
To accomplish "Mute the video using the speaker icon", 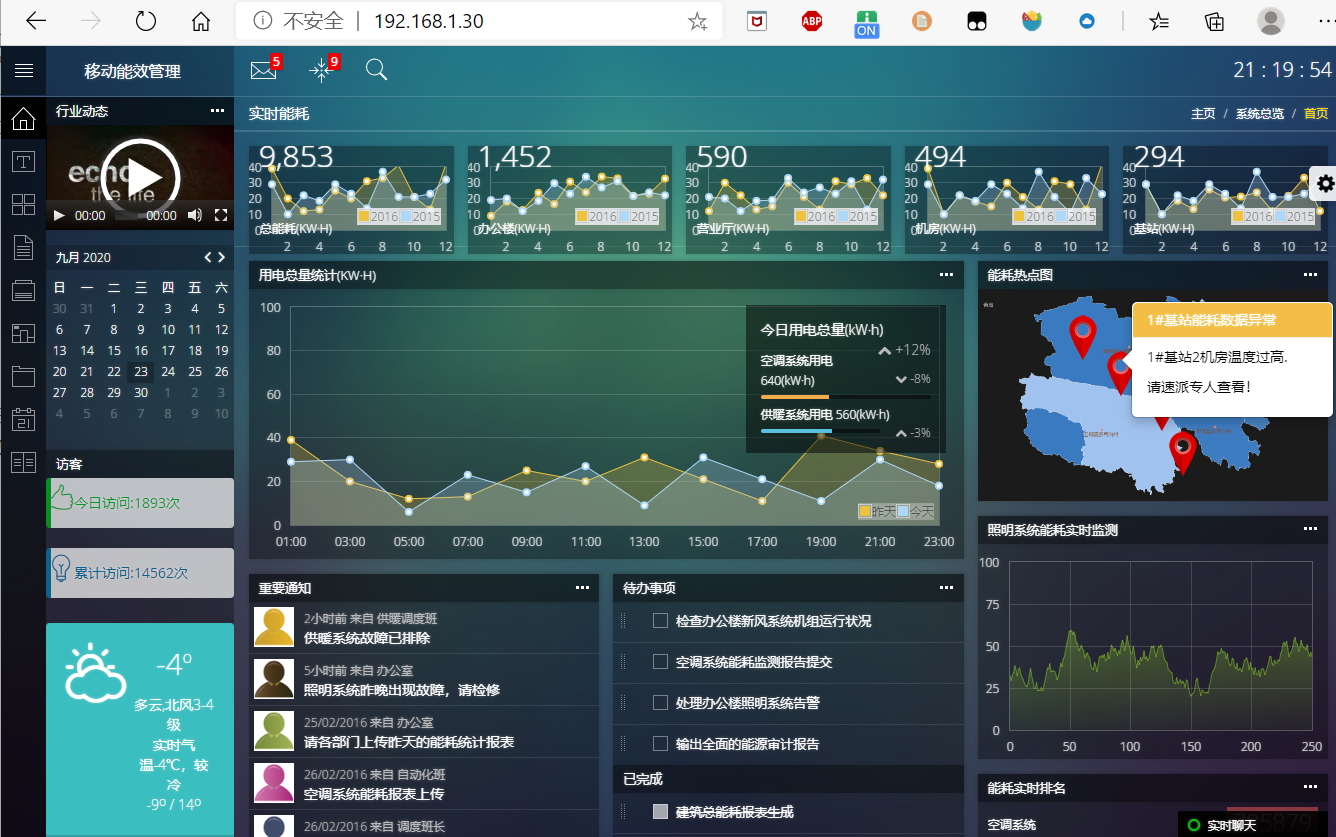I will (x=195, y=215).
